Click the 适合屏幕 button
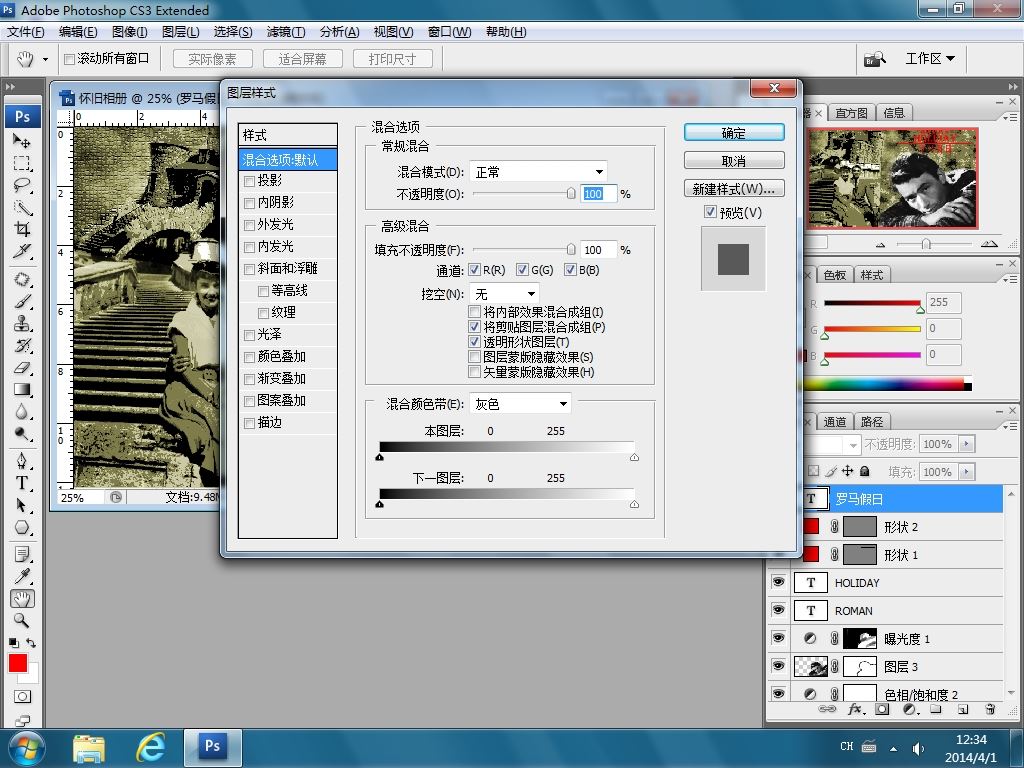Viewport: 1024px width, 768px height. 302,59
